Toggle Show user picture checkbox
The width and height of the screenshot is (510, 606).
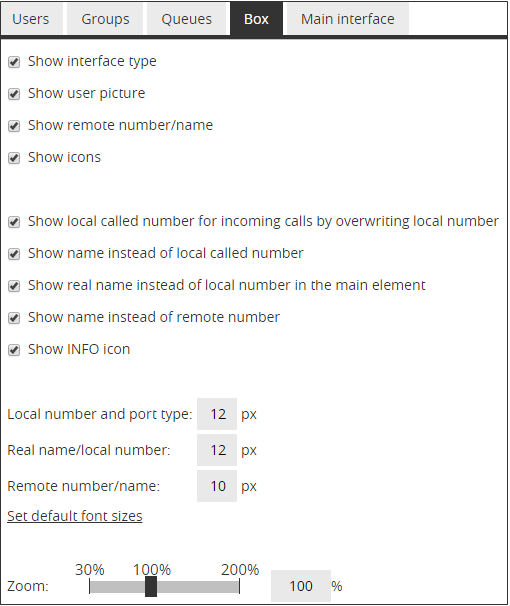(14, 94)
